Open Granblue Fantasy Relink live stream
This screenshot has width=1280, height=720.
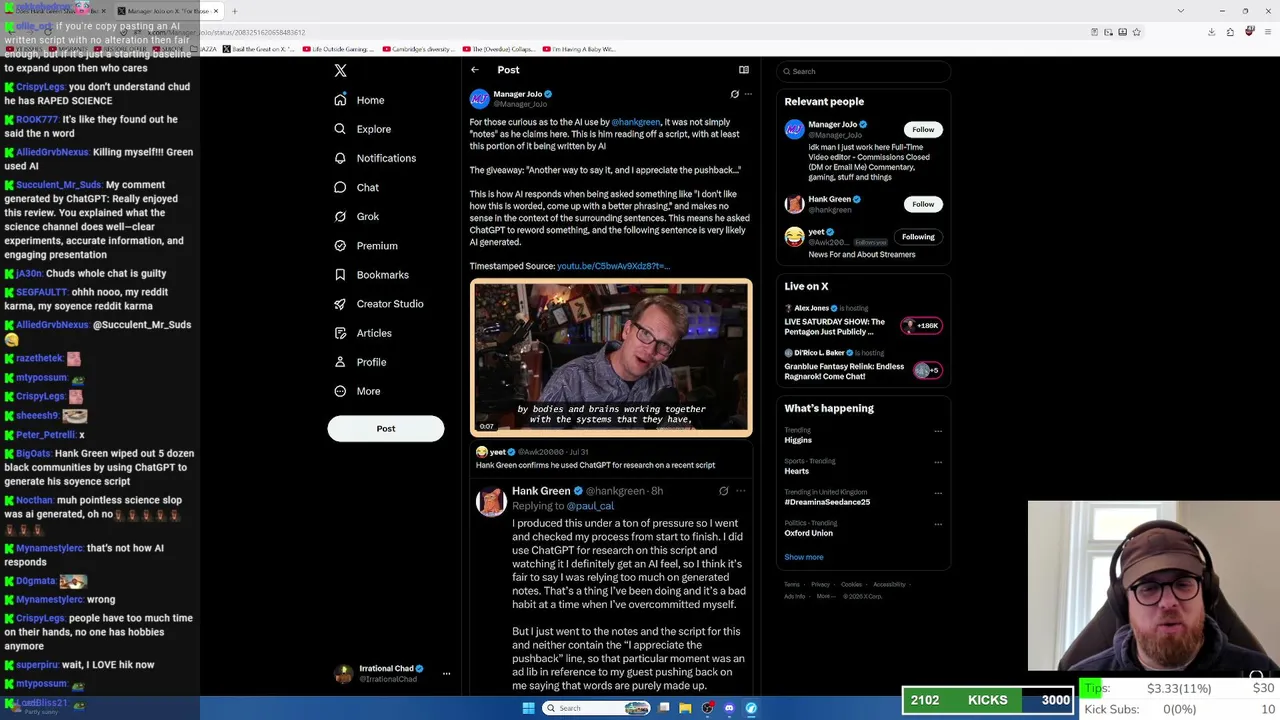click(x=863, y=365)
